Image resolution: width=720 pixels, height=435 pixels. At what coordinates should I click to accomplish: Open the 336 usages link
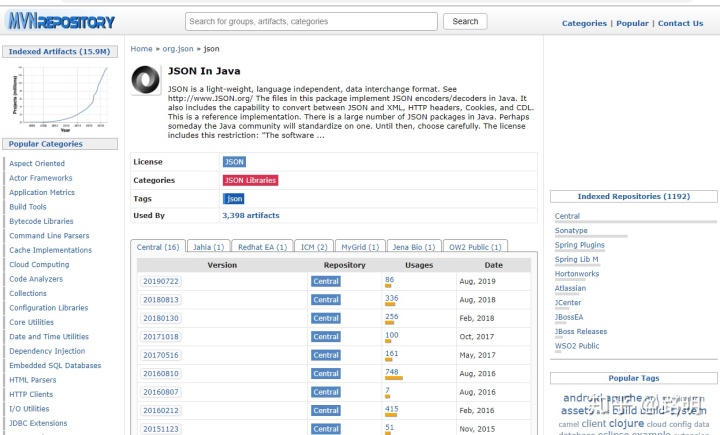coord(392,298)
